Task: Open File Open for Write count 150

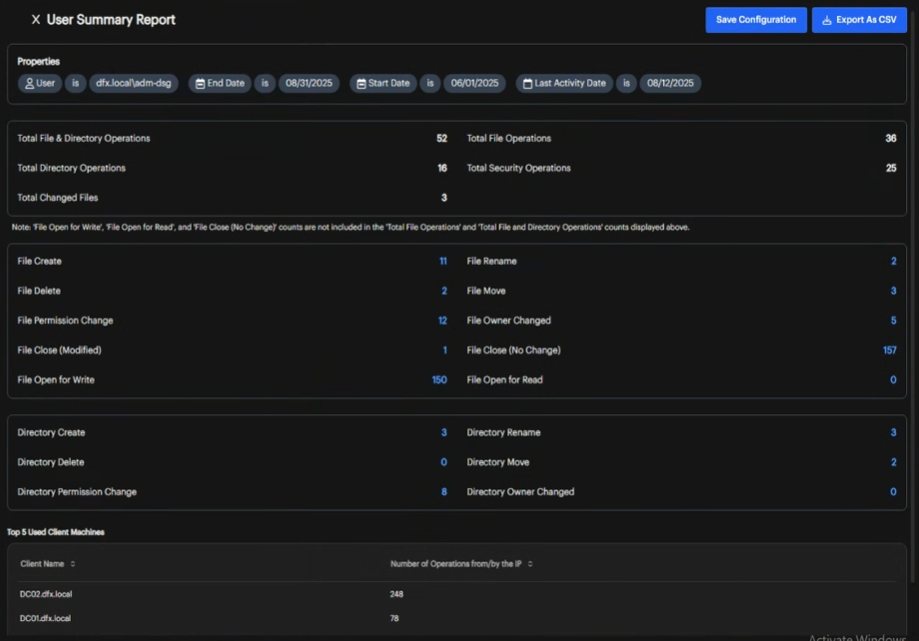Action: [440, 380]
